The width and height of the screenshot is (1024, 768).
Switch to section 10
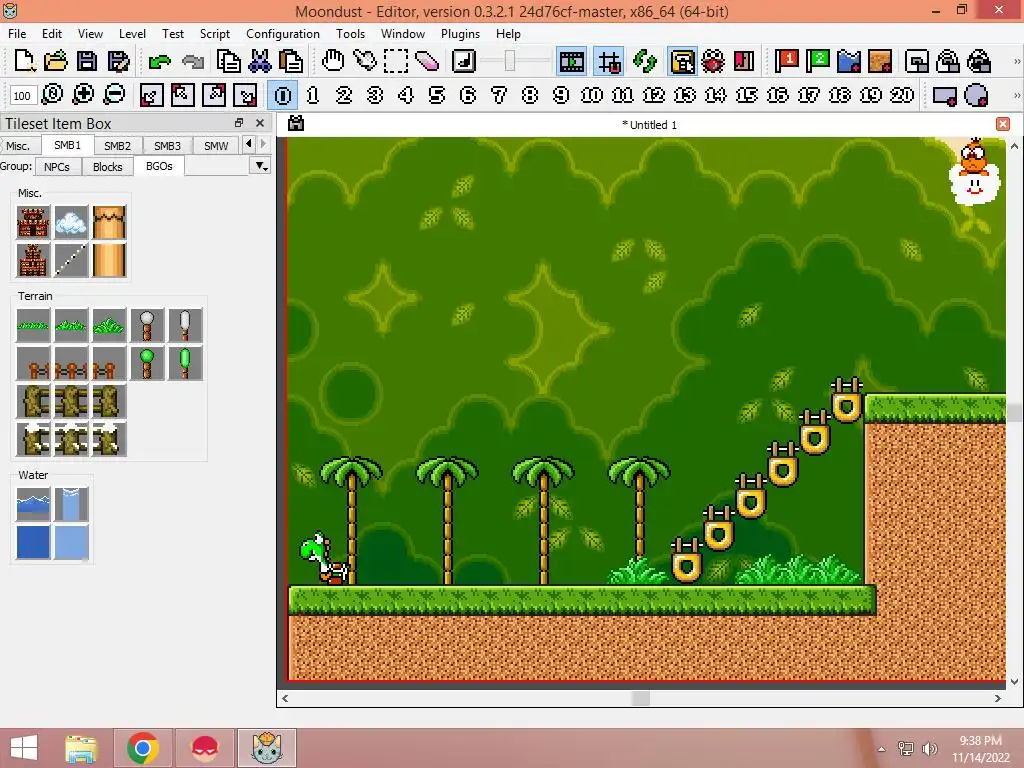(x=592, y=95)
